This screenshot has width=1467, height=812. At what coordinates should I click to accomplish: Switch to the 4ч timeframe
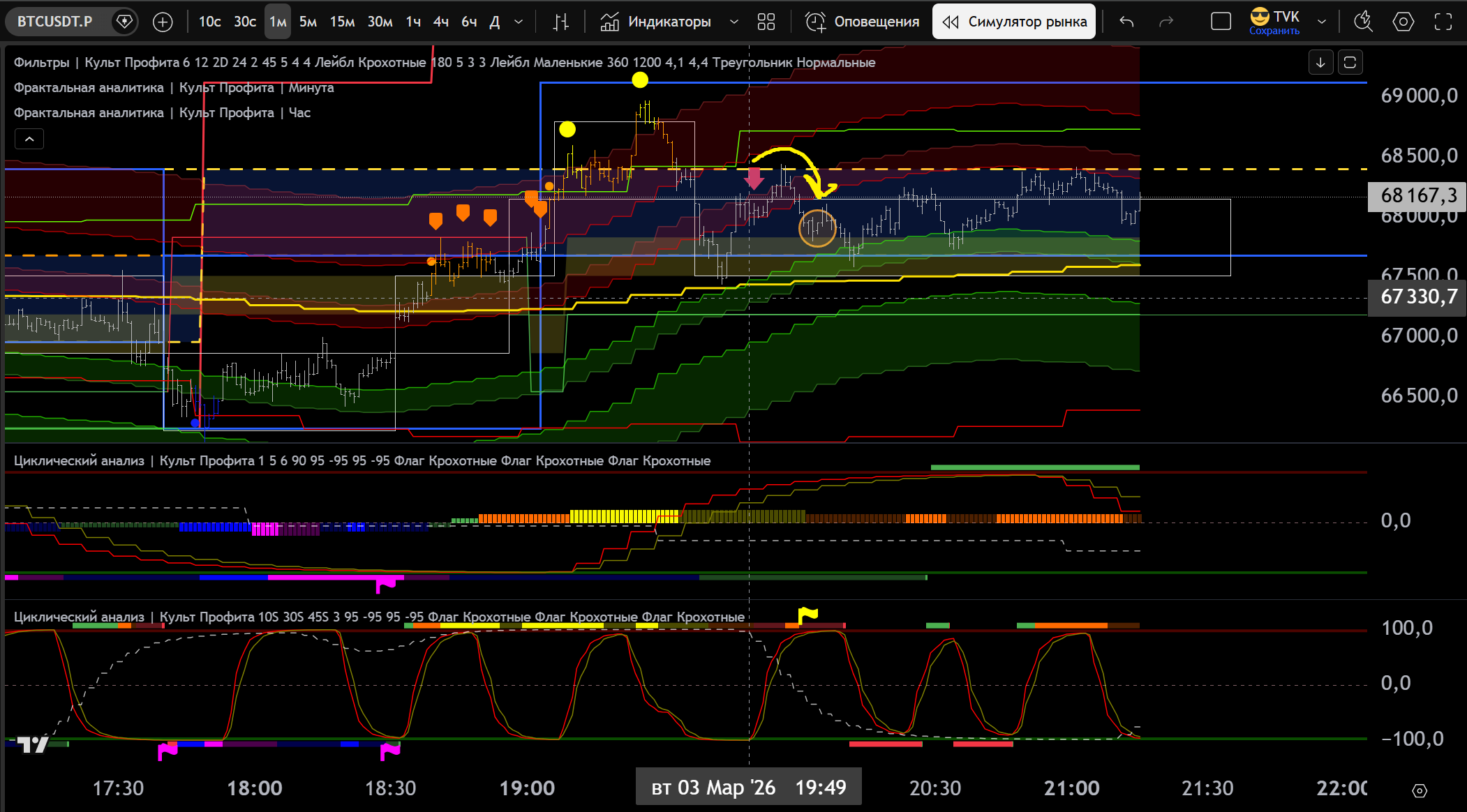[x=440, y=22]
